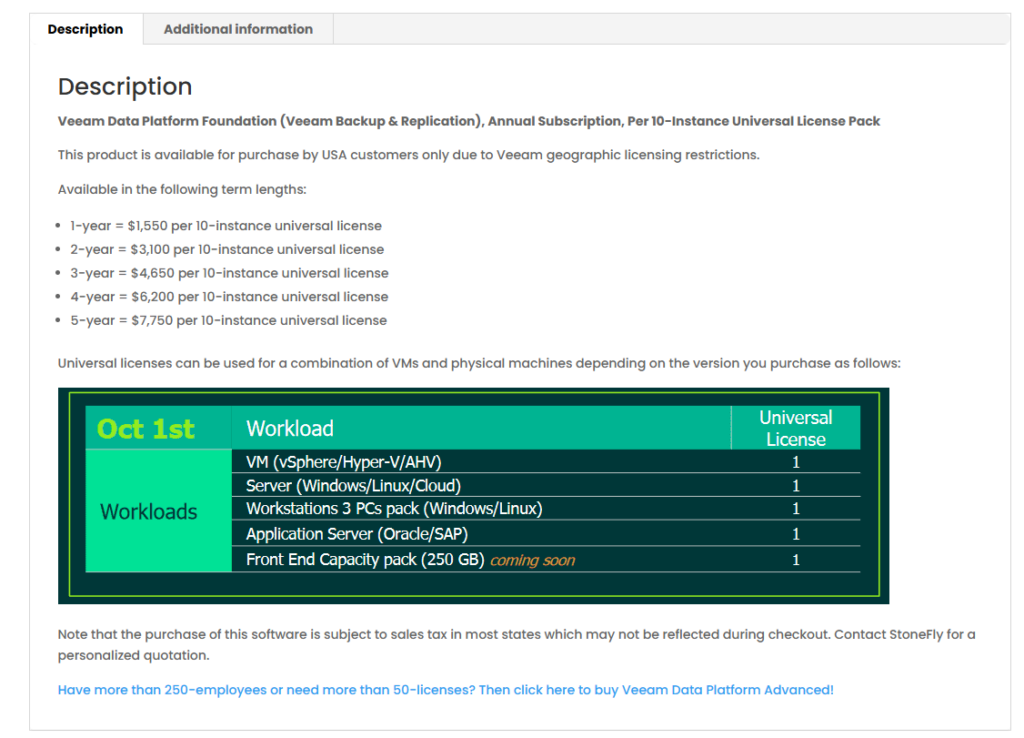Click the 2-year $3,100 list item

pos(226,250)
